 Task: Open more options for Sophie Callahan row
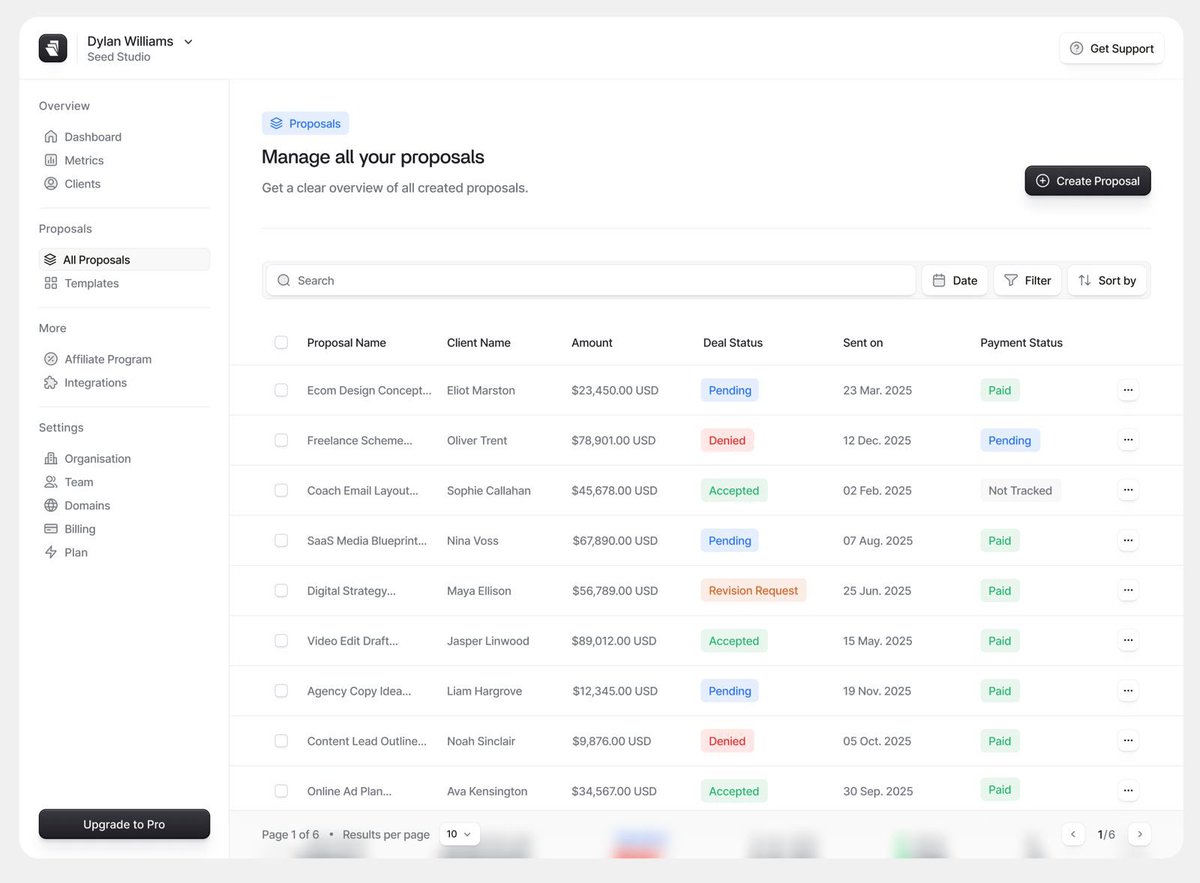tap(1128, 490)
